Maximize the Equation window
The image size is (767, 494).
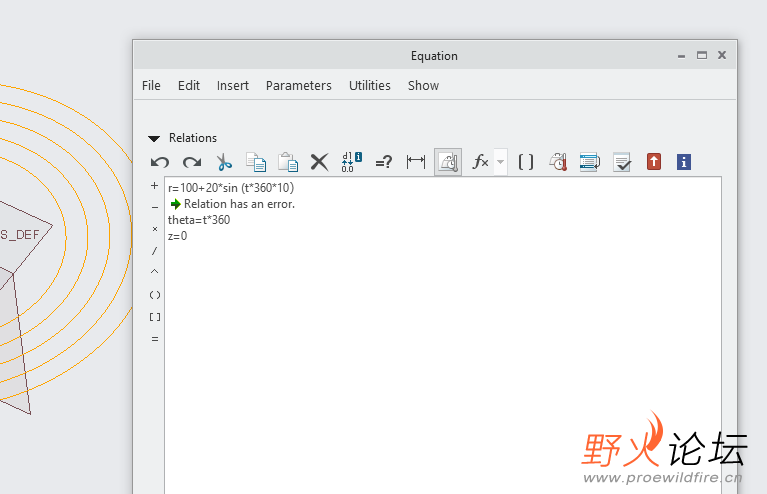(702, 55)
